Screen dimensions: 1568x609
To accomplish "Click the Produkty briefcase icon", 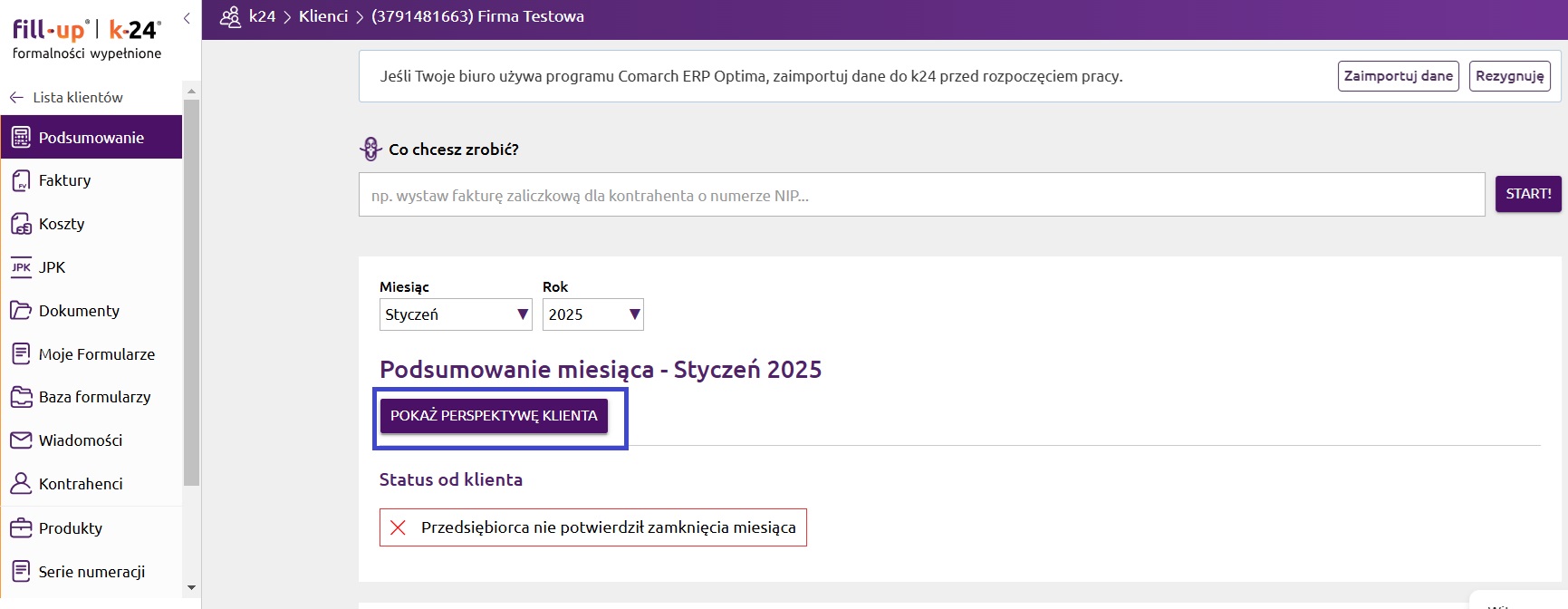I will pyautogui.click(x=21, y=527).
